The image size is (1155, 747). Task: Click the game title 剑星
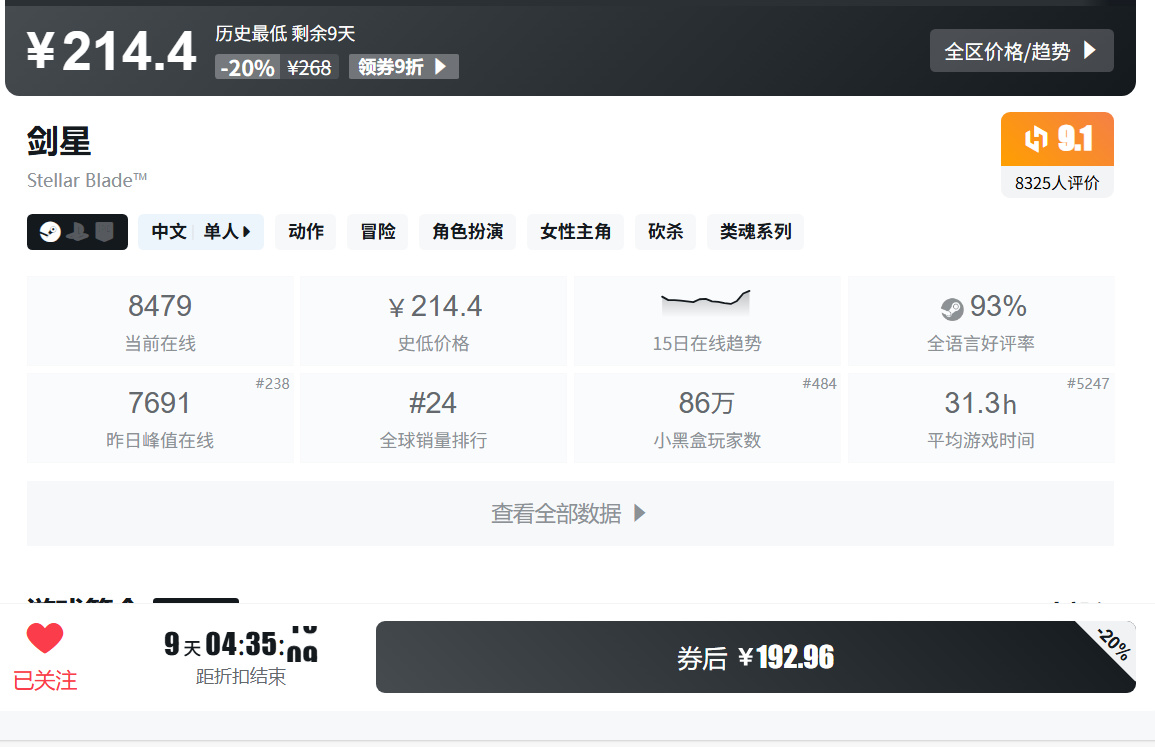(59, 141)
